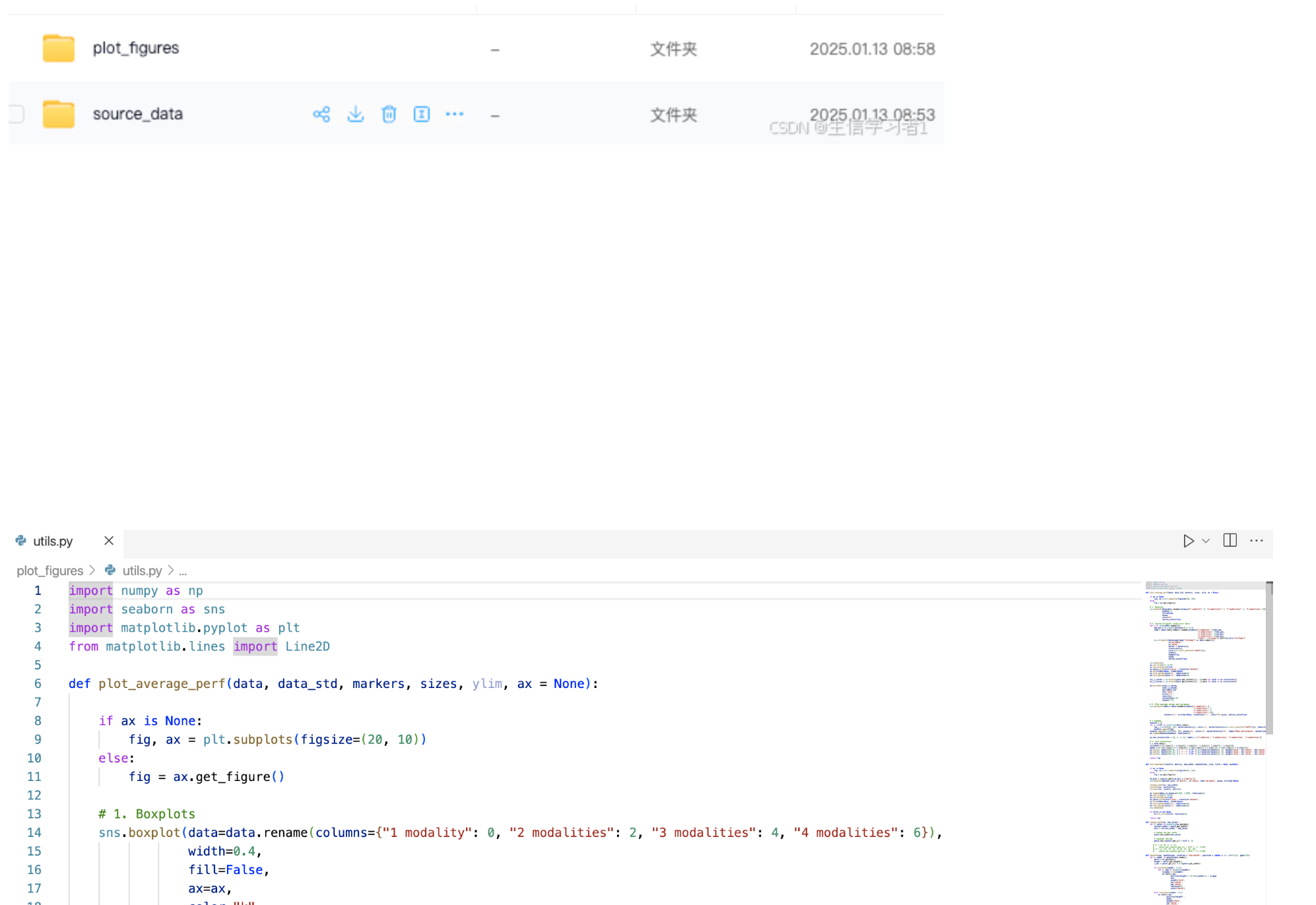Rename the source_data folder
This screenshot has width=1316, height=905.
click(422, 114)
